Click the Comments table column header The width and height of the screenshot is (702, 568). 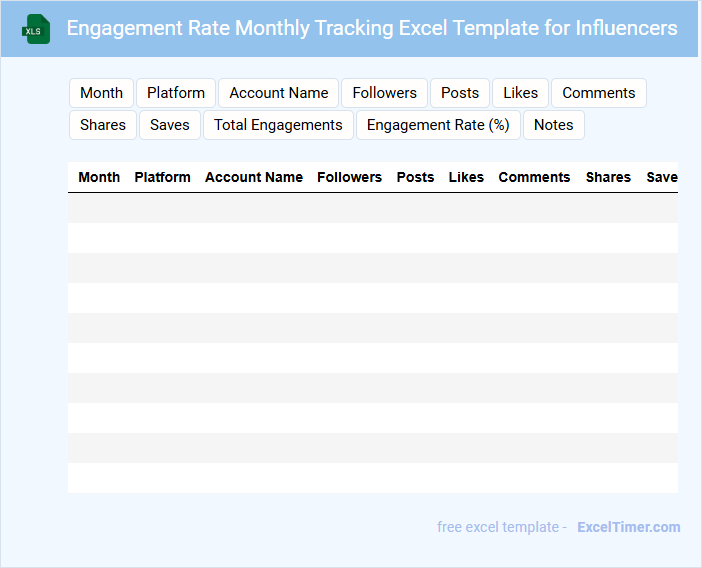(x=534, y=177)
